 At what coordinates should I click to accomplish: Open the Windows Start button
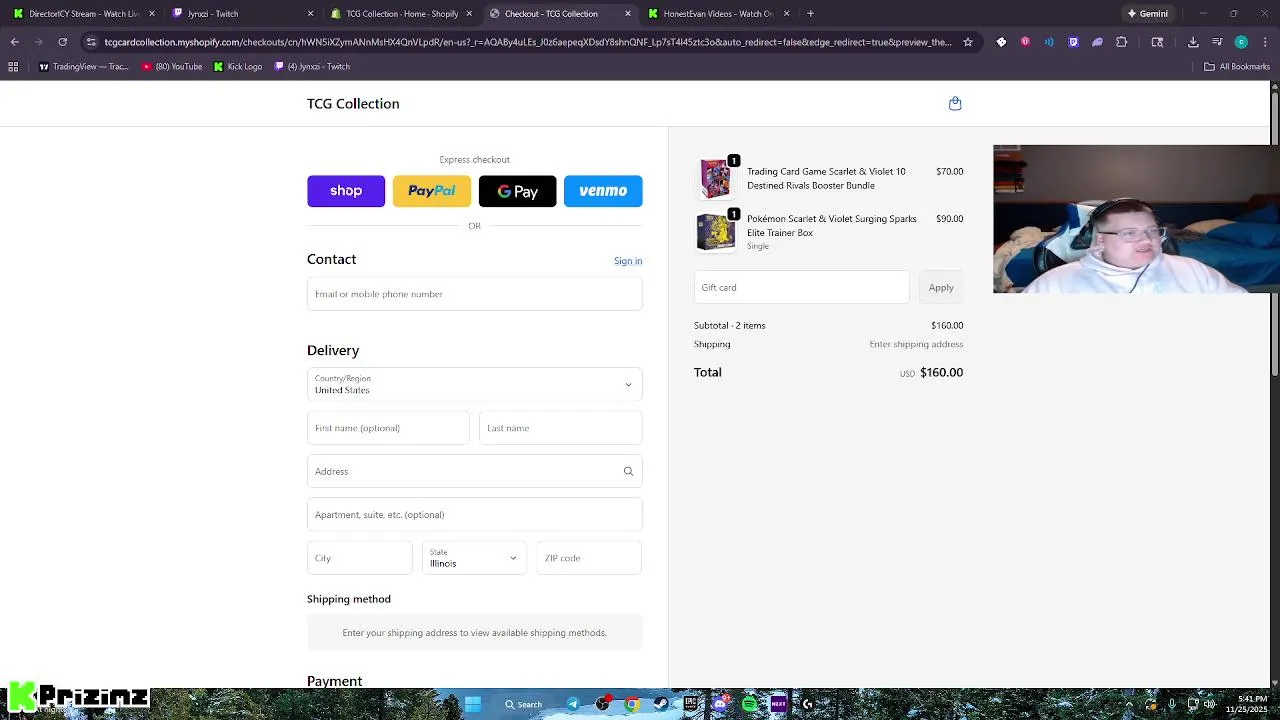pyautogui.click(x=473, y=704)
